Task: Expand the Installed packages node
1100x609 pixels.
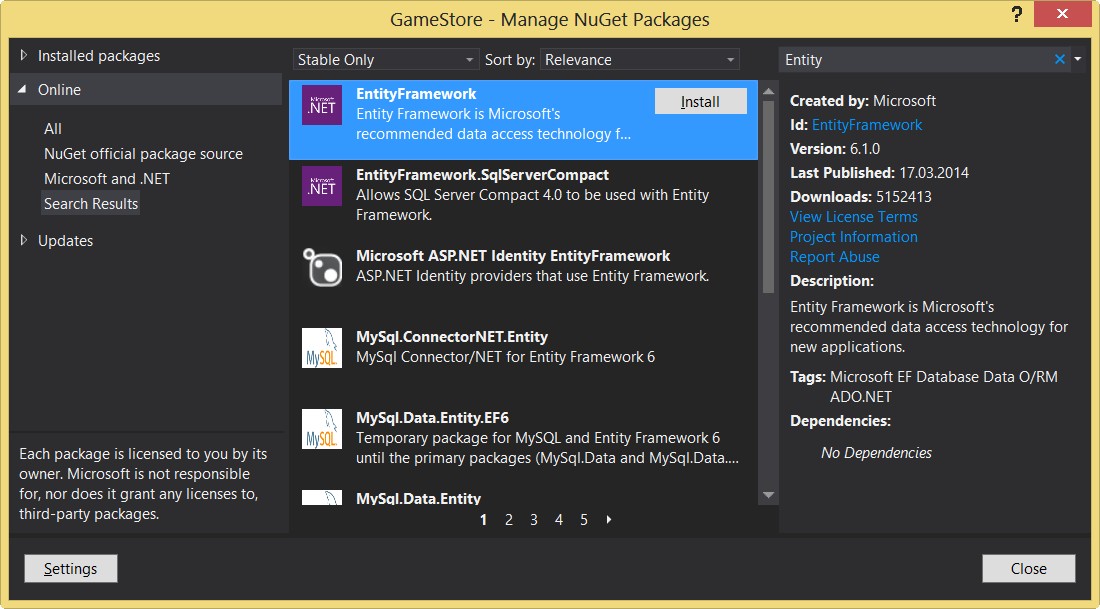Action: pyautogui.click(x=24, y=55)
